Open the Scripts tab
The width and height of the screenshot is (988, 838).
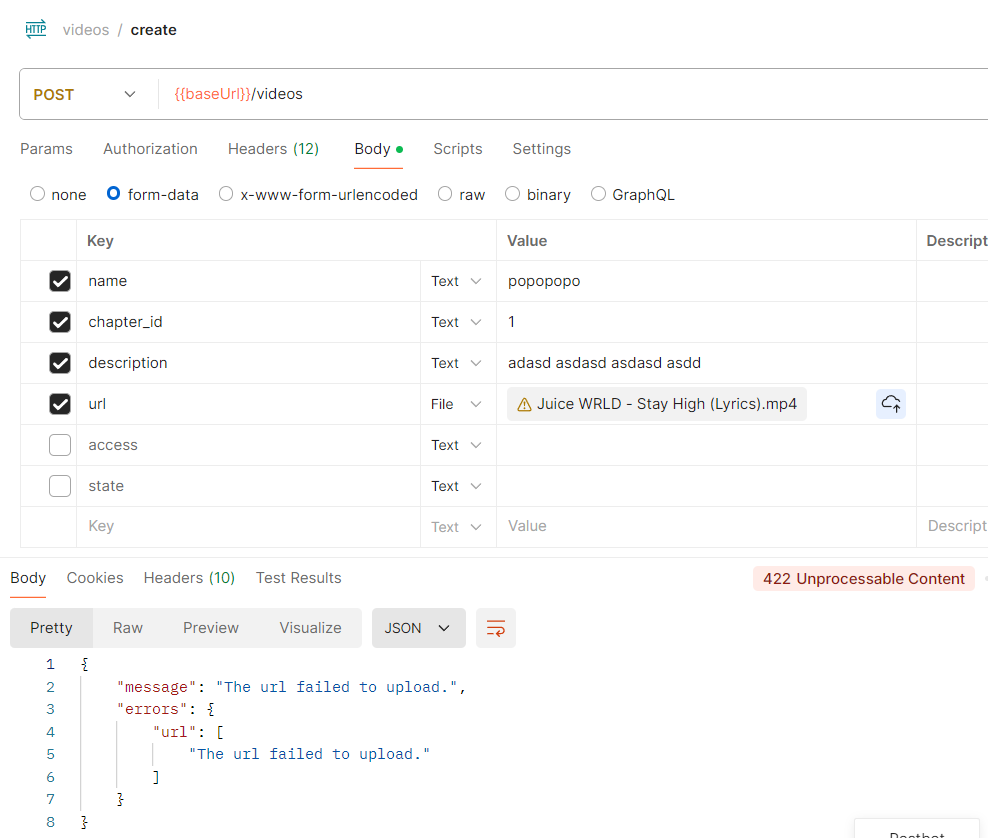457,149
